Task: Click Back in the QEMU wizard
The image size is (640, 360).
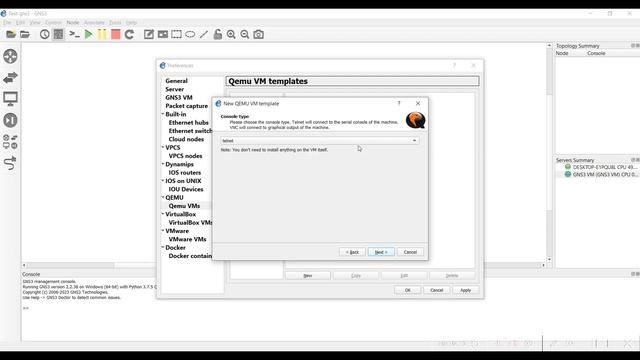Action: tap(352, 252)
